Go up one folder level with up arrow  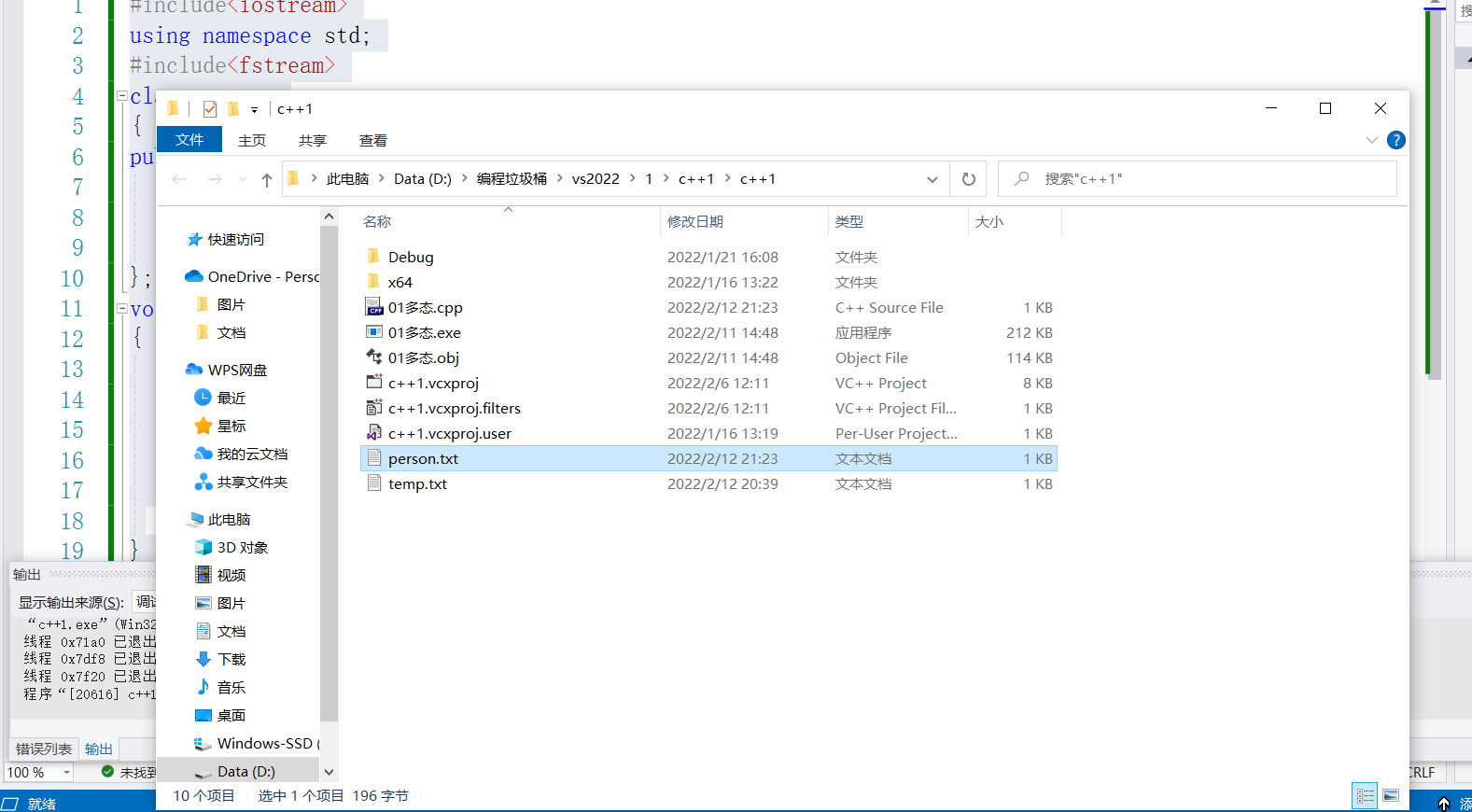click(x=267, y=179)
